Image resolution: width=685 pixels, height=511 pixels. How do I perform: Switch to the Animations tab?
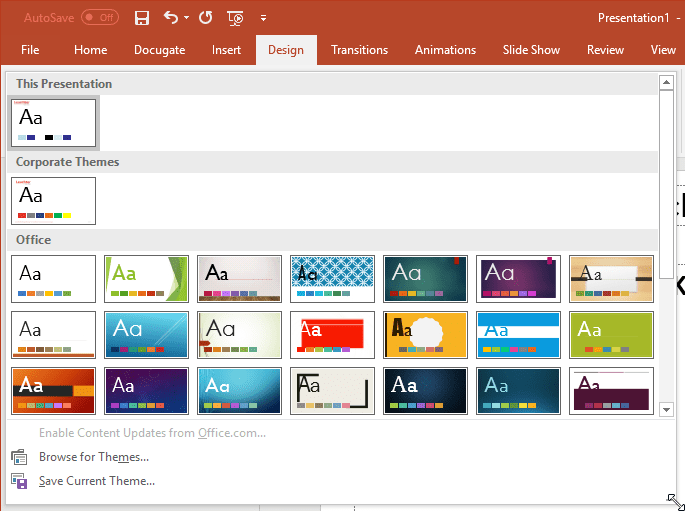point(445,50)
